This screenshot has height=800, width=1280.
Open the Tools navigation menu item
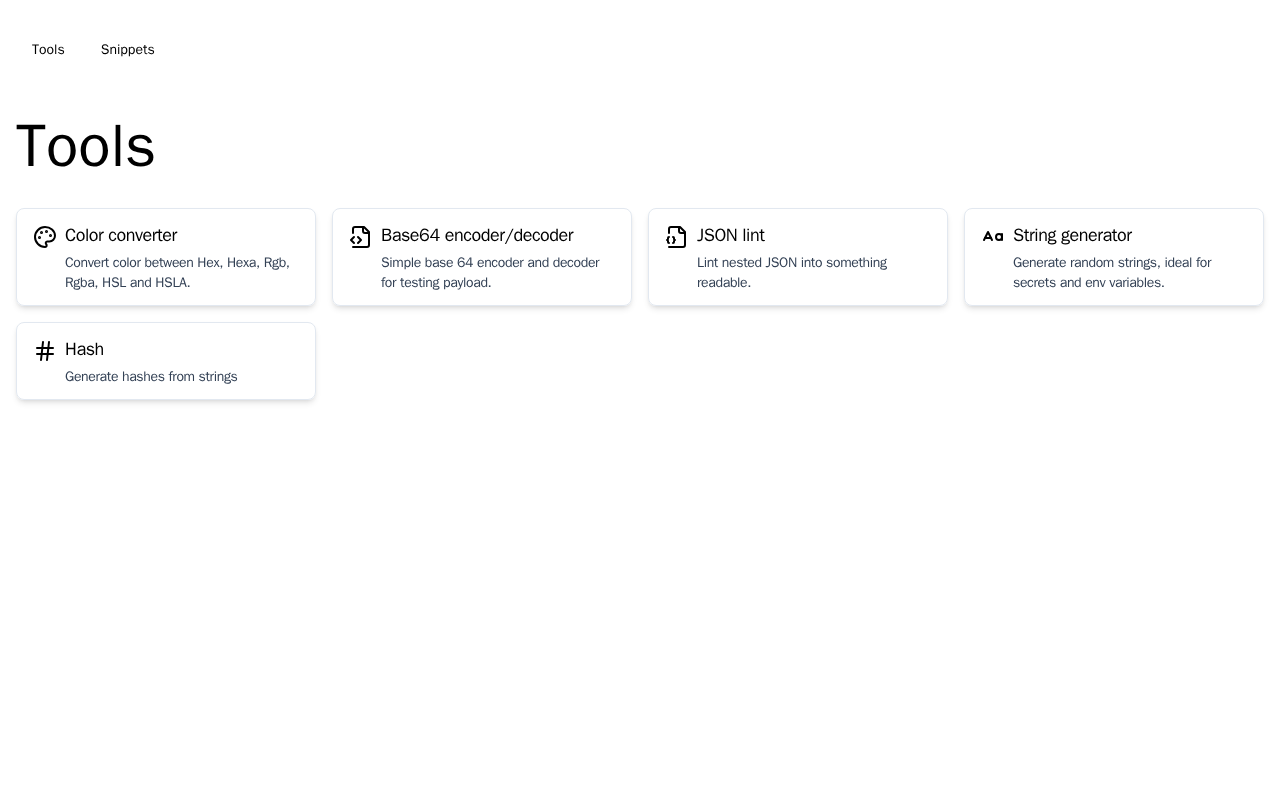pyautogui.click(x=48, y=50)
